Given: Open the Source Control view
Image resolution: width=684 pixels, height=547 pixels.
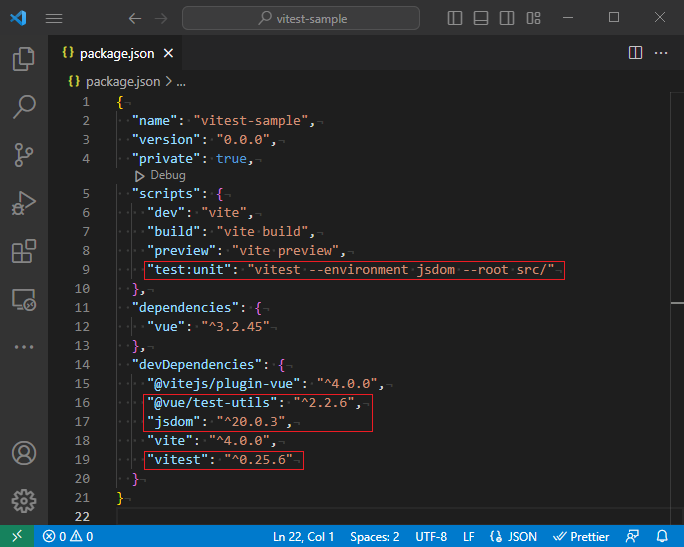Looking at the screenshot, I should point(24,154).
